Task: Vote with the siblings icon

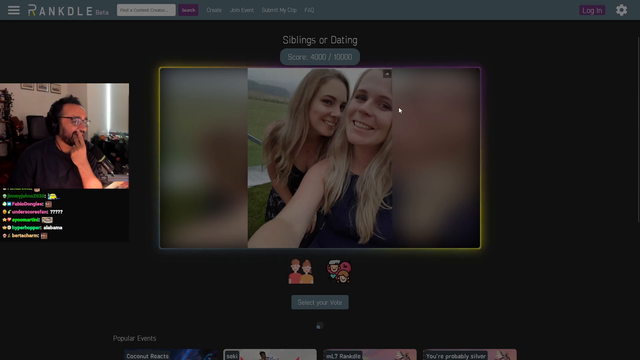Action: pos(301,271)
